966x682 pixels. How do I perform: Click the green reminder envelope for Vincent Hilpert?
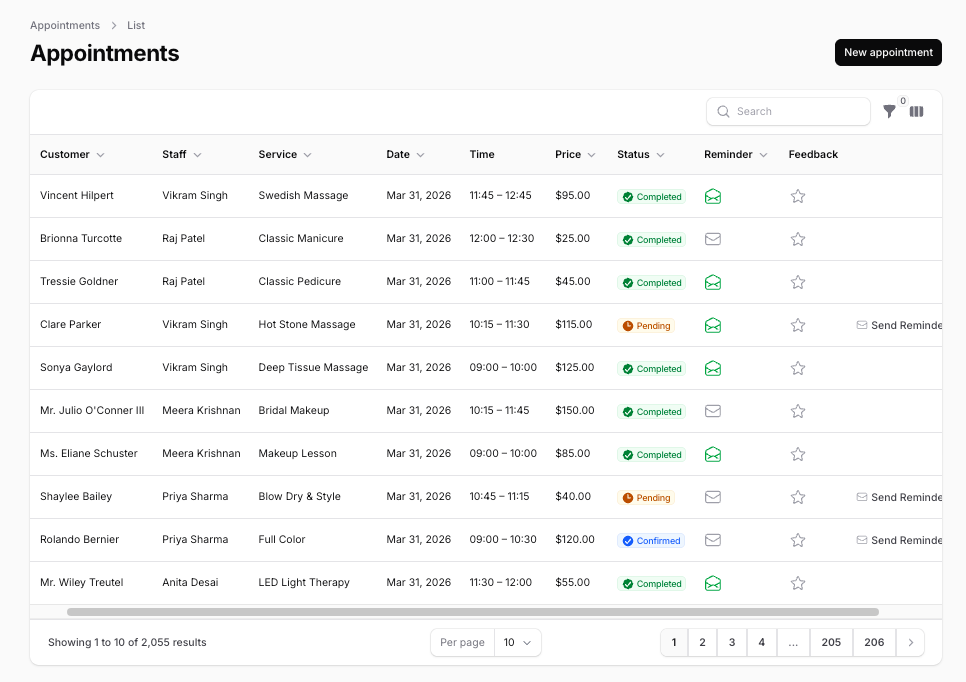pos(713,196)
